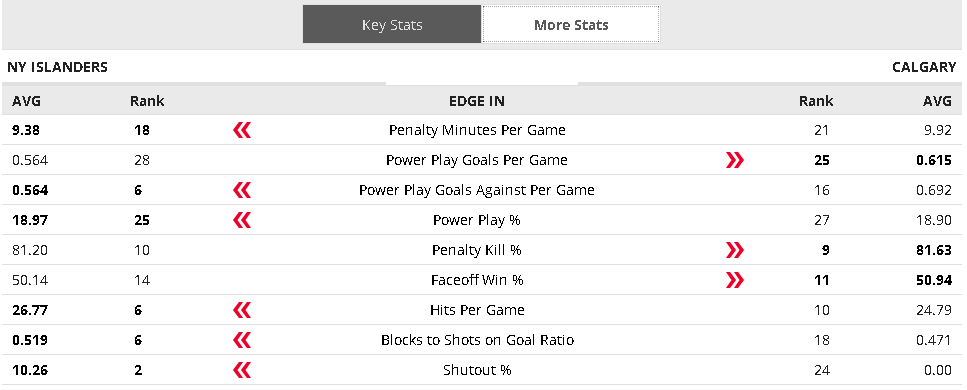967x390 pixels.
Task: Click the Islanders 10.26 shutout average
Action: click(30, 370)
